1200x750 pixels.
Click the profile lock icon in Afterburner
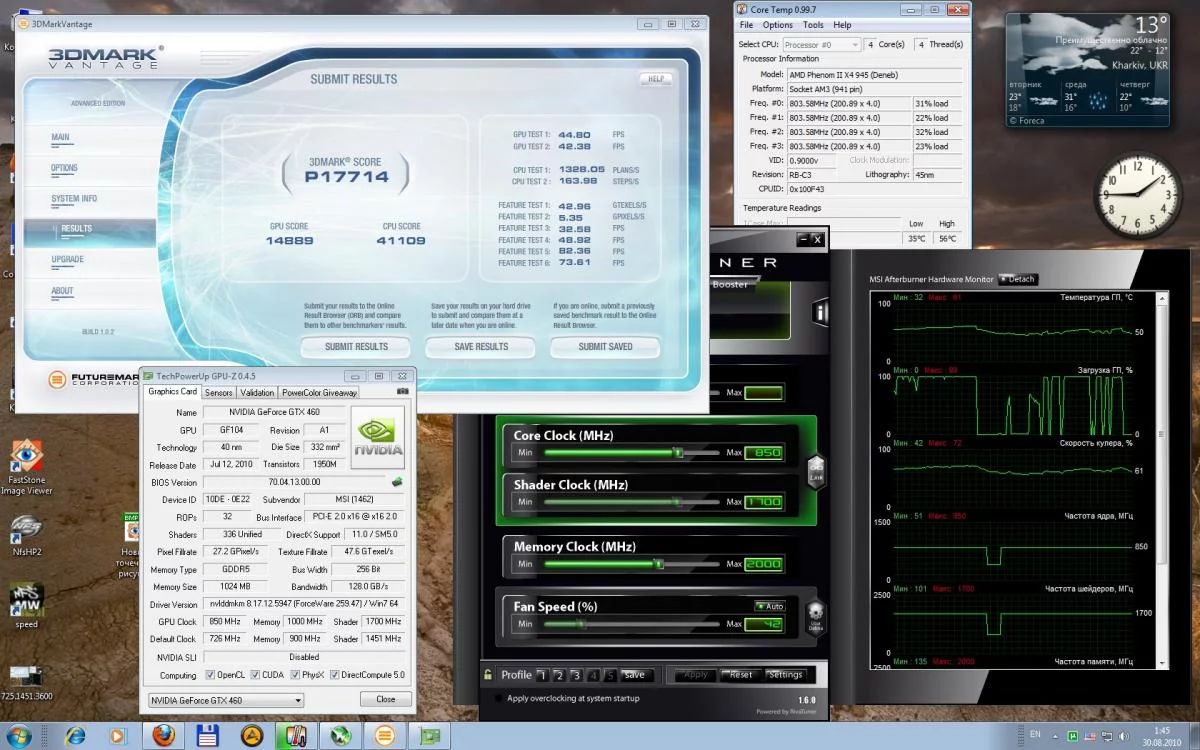point(488,674)
